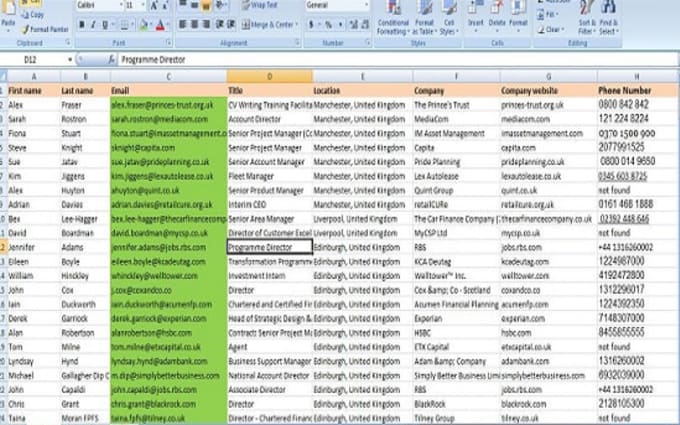Click the Format cells button

click(x=518, y=17)
